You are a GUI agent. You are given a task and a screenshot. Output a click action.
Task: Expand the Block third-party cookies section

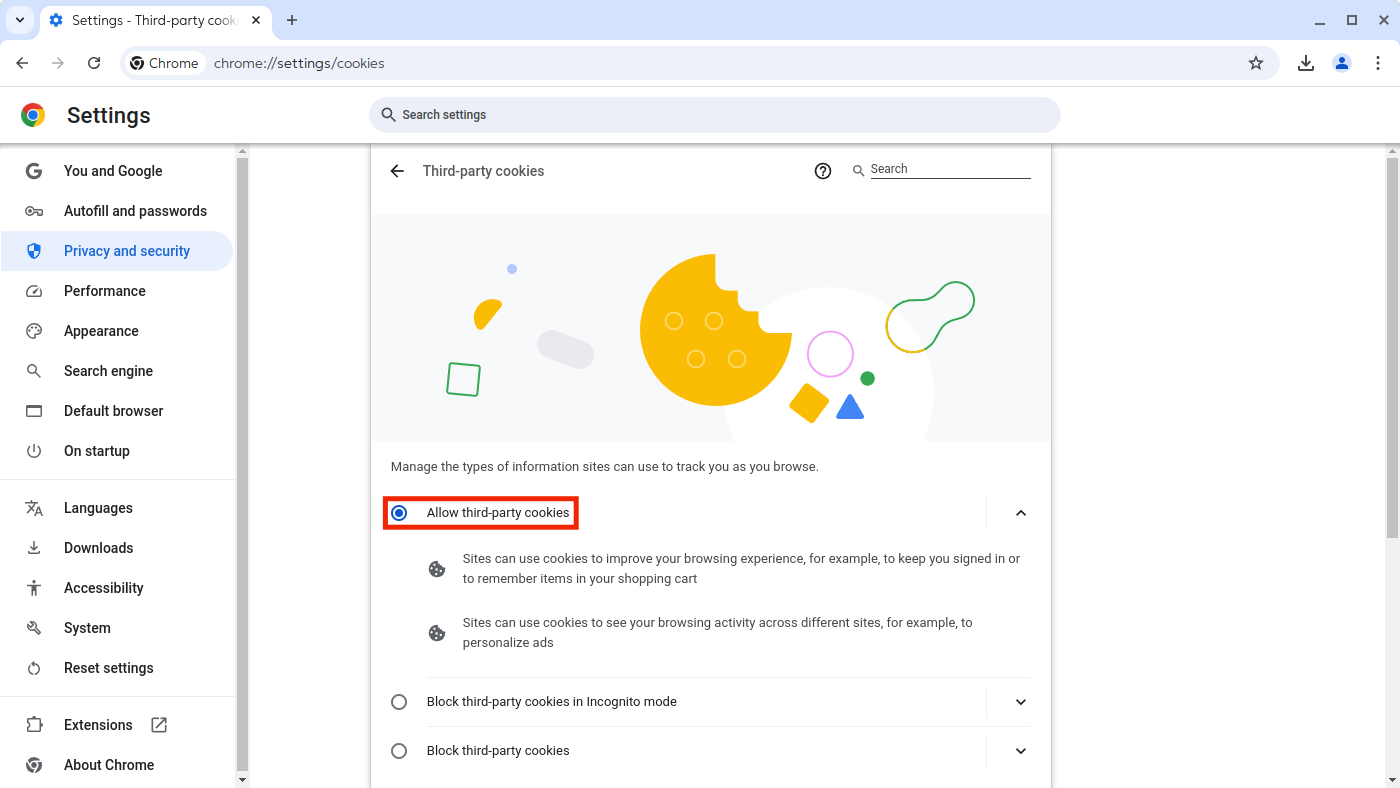pos(1020,751)
